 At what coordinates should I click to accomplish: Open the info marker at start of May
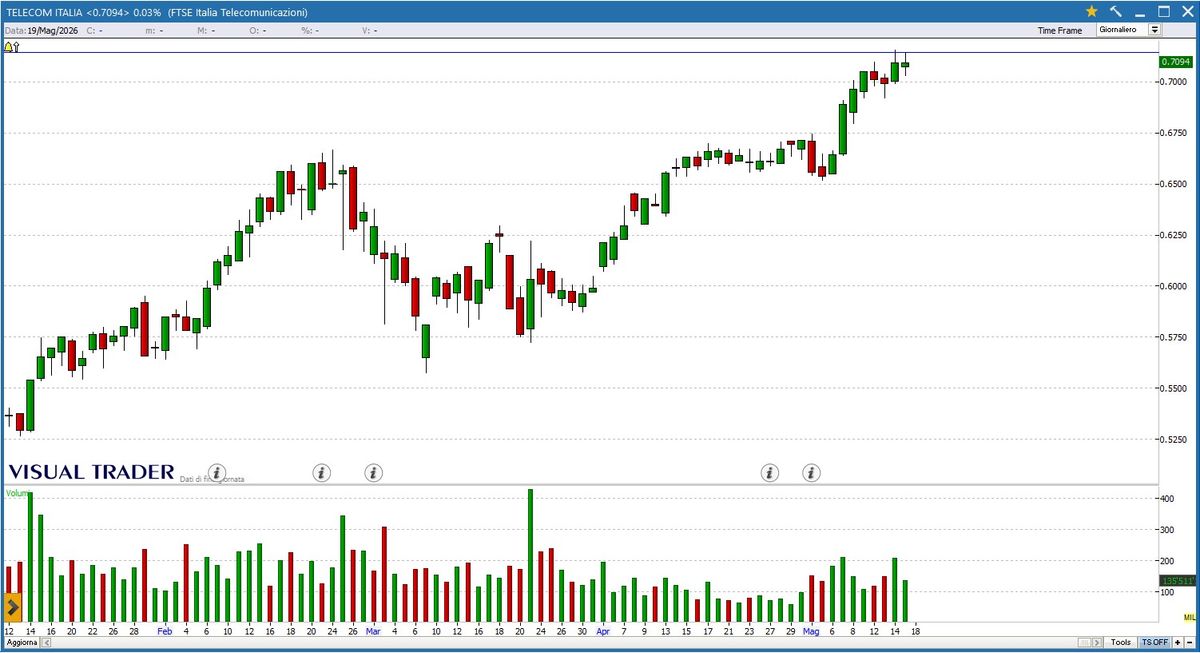[x=811, y=472]
